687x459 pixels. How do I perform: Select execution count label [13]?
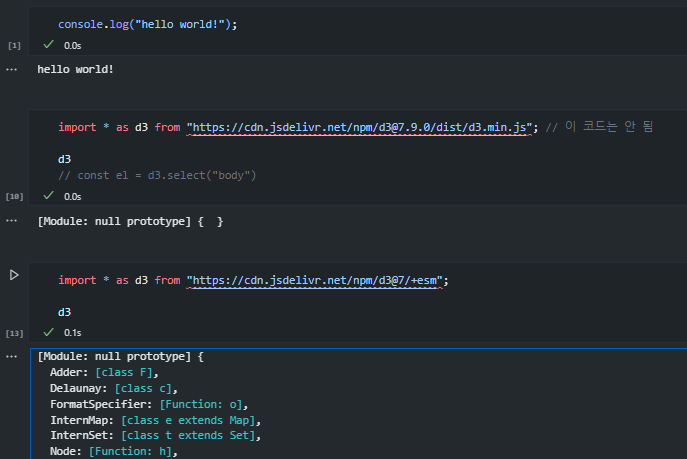(14, 333)
